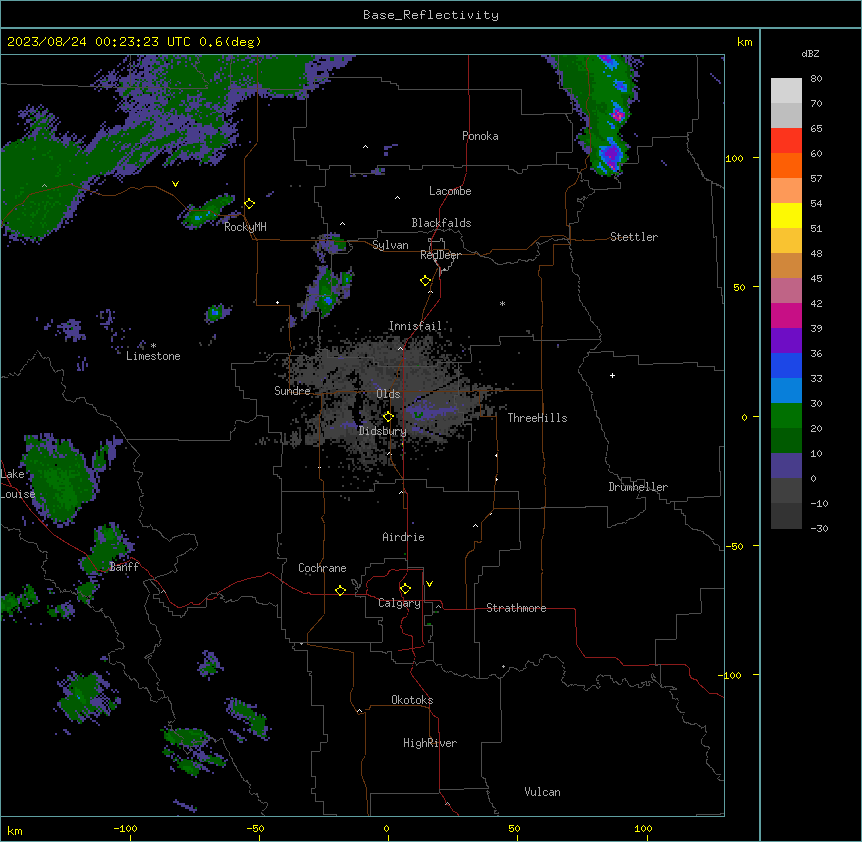This screenshot has width=862, height=842.
Task: Click the ThreeHills town label
Action: point(537,418)
